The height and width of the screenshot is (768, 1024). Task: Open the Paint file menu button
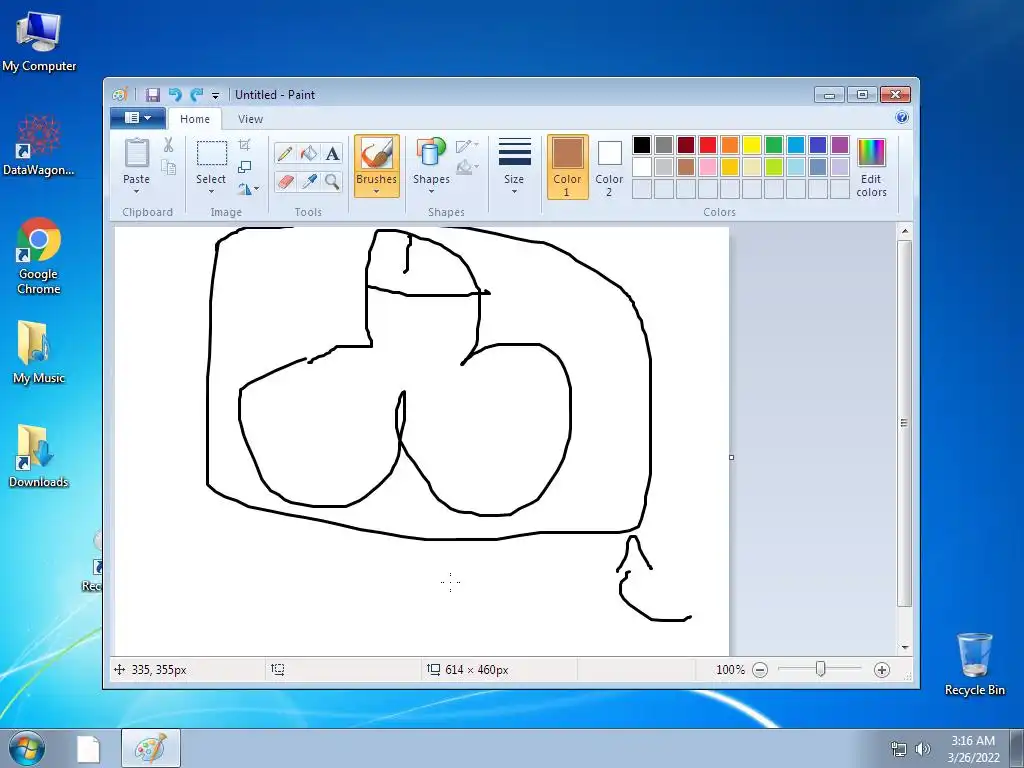click(137, 118)
